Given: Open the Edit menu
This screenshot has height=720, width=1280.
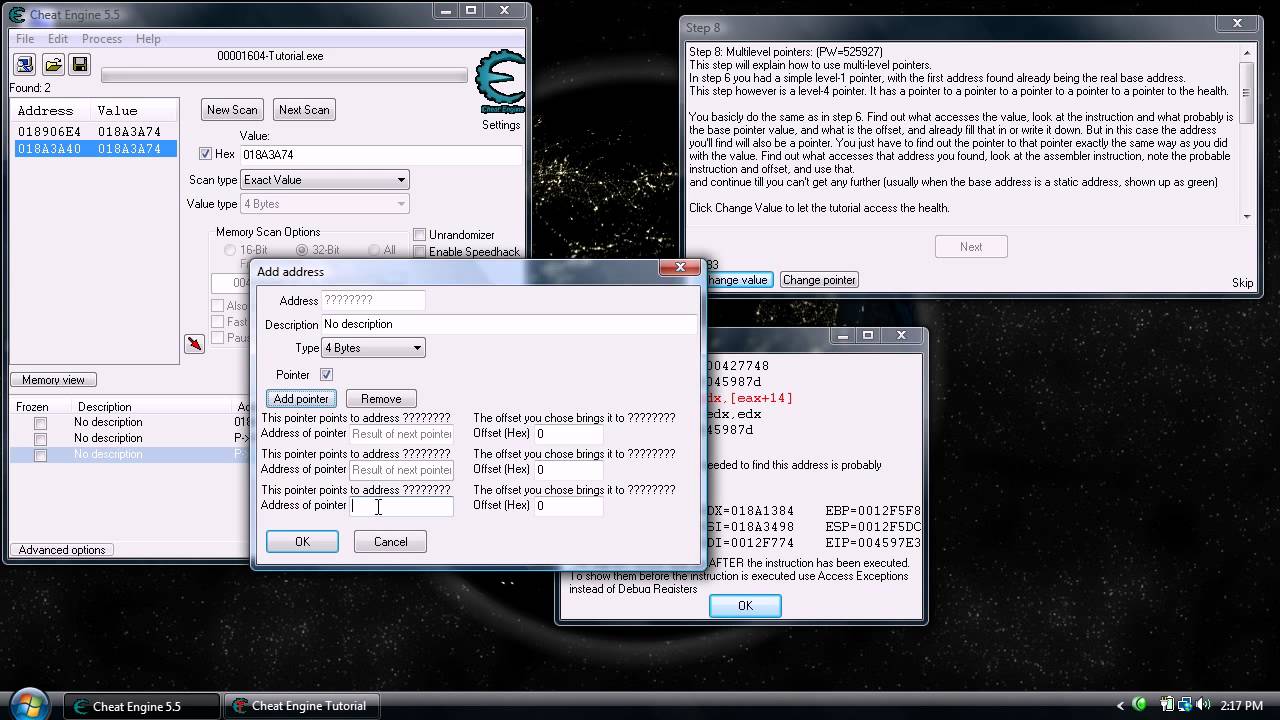Looking at the screenshot, I should (58, 39).
